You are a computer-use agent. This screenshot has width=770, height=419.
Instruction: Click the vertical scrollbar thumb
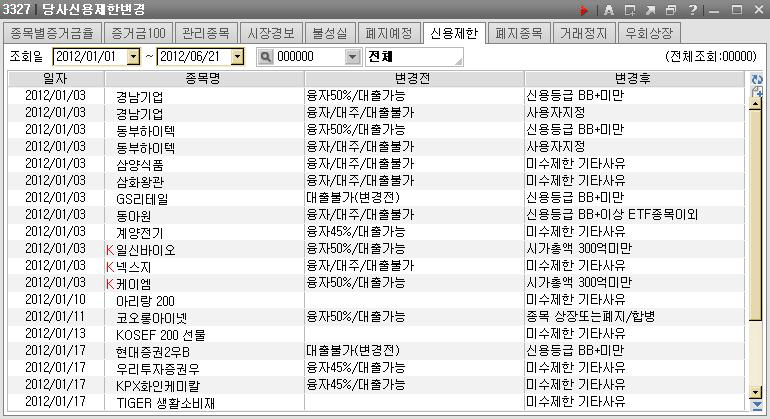756,214
